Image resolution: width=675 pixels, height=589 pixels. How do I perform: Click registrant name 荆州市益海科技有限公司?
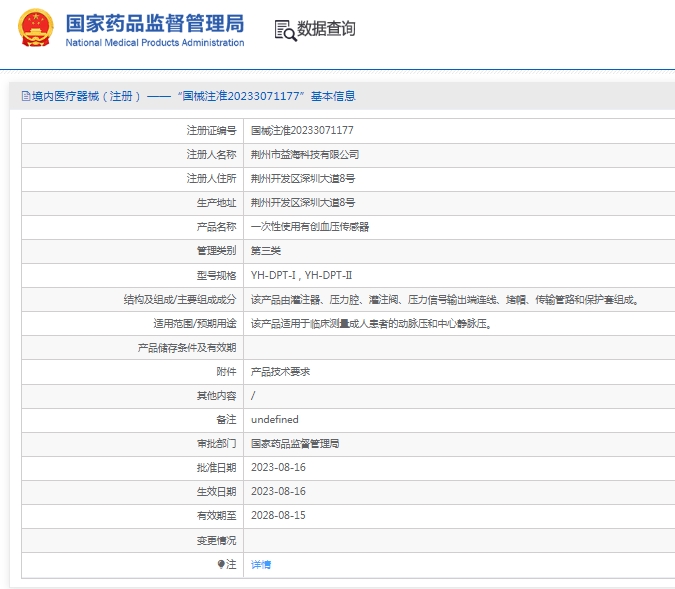pos(305,155)
